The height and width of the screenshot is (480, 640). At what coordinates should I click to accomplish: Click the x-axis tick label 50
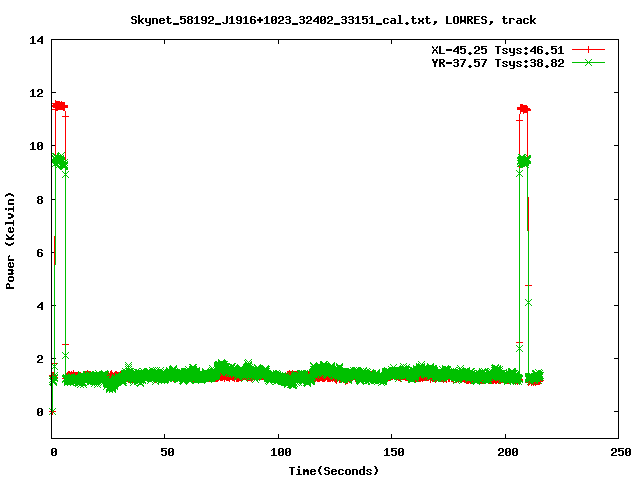click(x=167, y=452)
